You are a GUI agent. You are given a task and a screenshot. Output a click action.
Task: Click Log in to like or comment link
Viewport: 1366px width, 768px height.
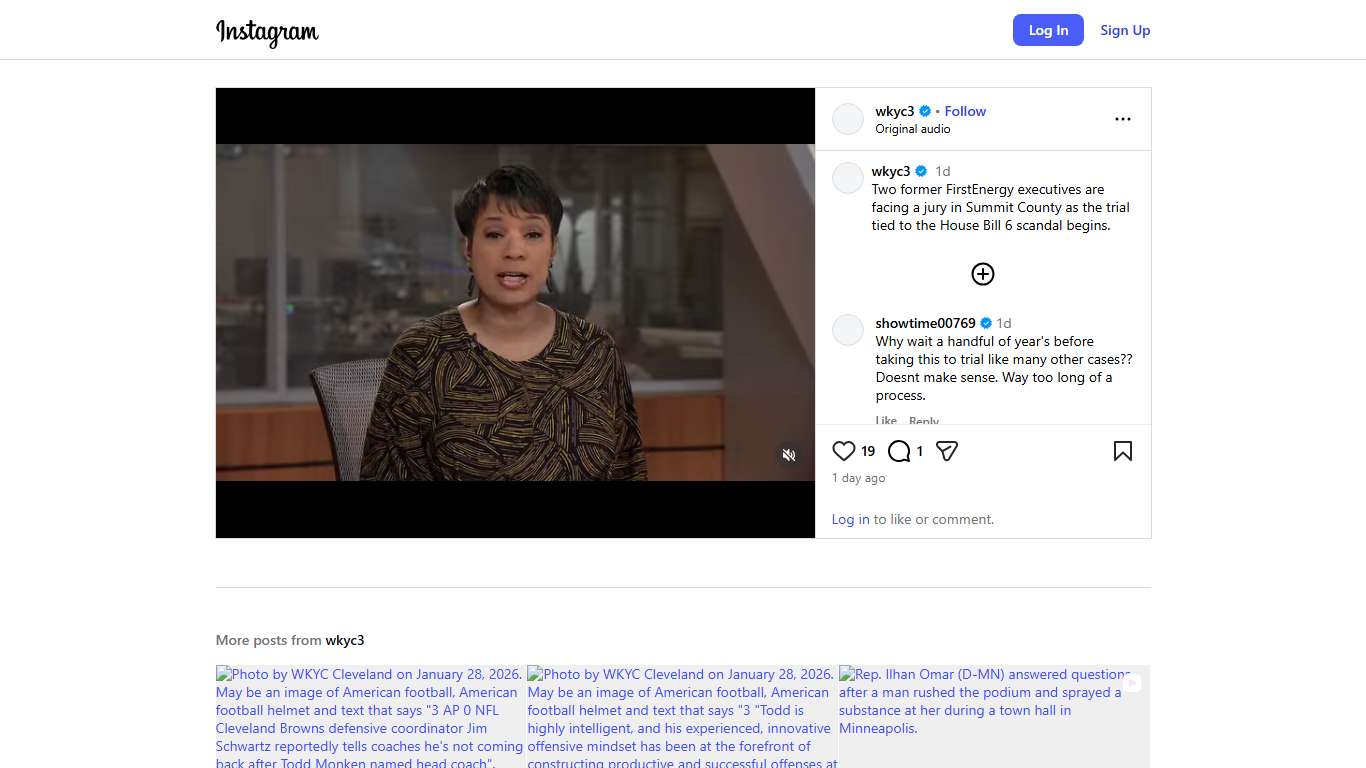coord(850,519)
